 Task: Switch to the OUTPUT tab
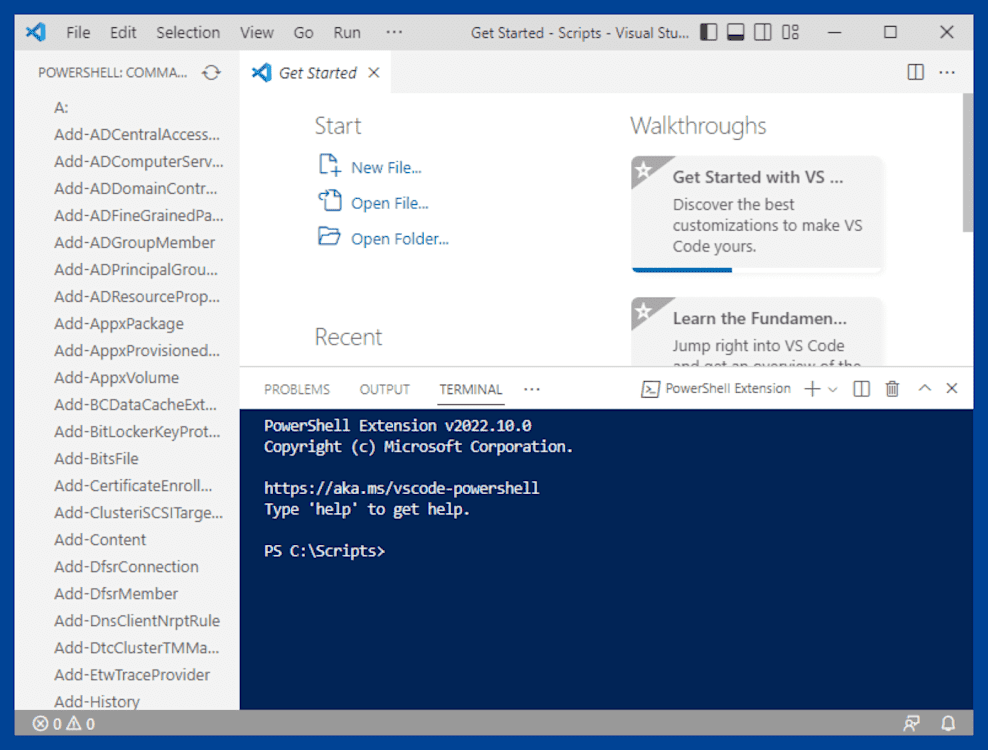point(384,389)
